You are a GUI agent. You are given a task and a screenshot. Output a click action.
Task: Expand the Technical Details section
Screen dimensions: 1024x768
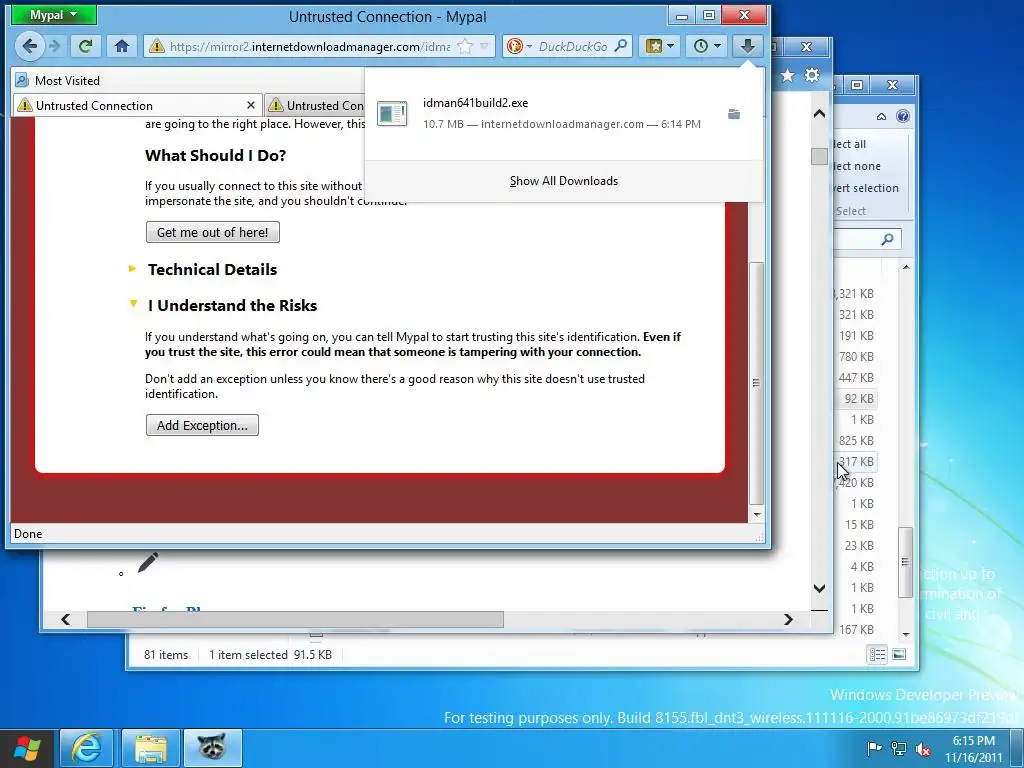click(x=212, y=270)
